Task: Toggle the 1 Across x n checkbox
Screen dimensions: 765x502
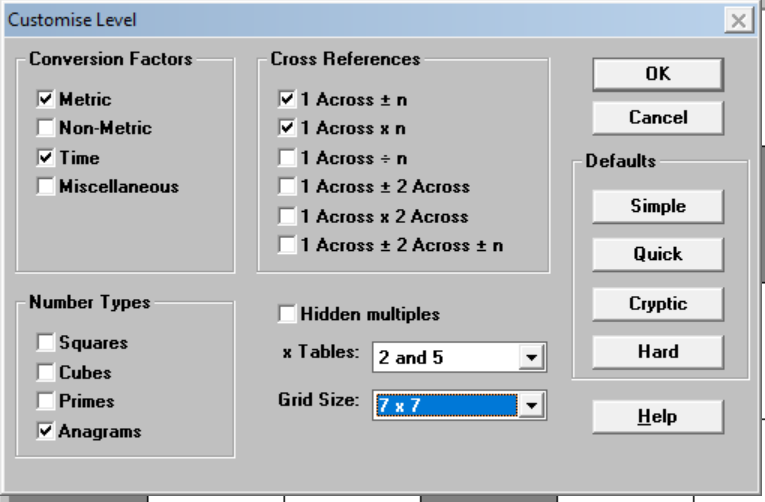Action: (287, 129)
